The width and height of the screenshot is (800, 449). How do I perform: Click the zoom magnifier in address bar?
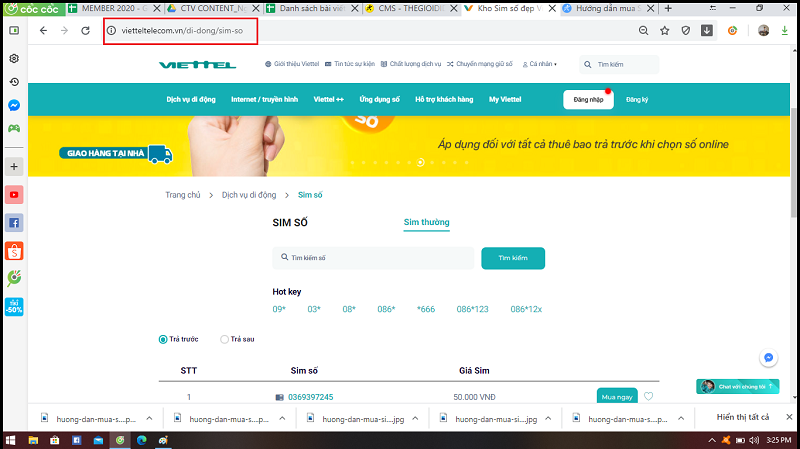[x=643, y=31]
